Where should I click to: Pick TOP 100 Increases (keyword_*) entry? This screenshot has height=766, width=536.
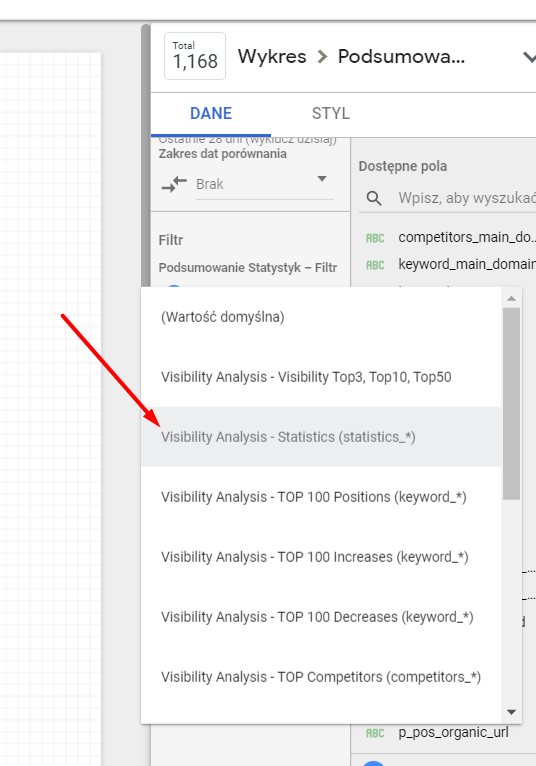point(321,557)
